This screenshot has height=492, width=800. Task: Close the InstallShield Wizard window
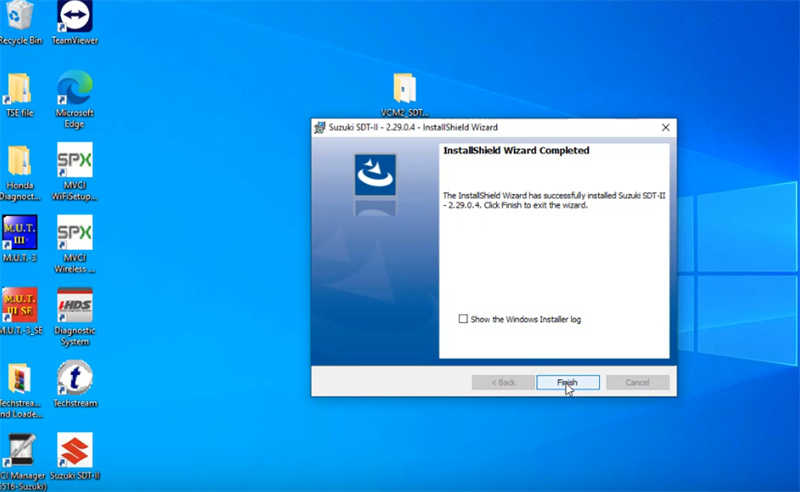pos(665,128)
